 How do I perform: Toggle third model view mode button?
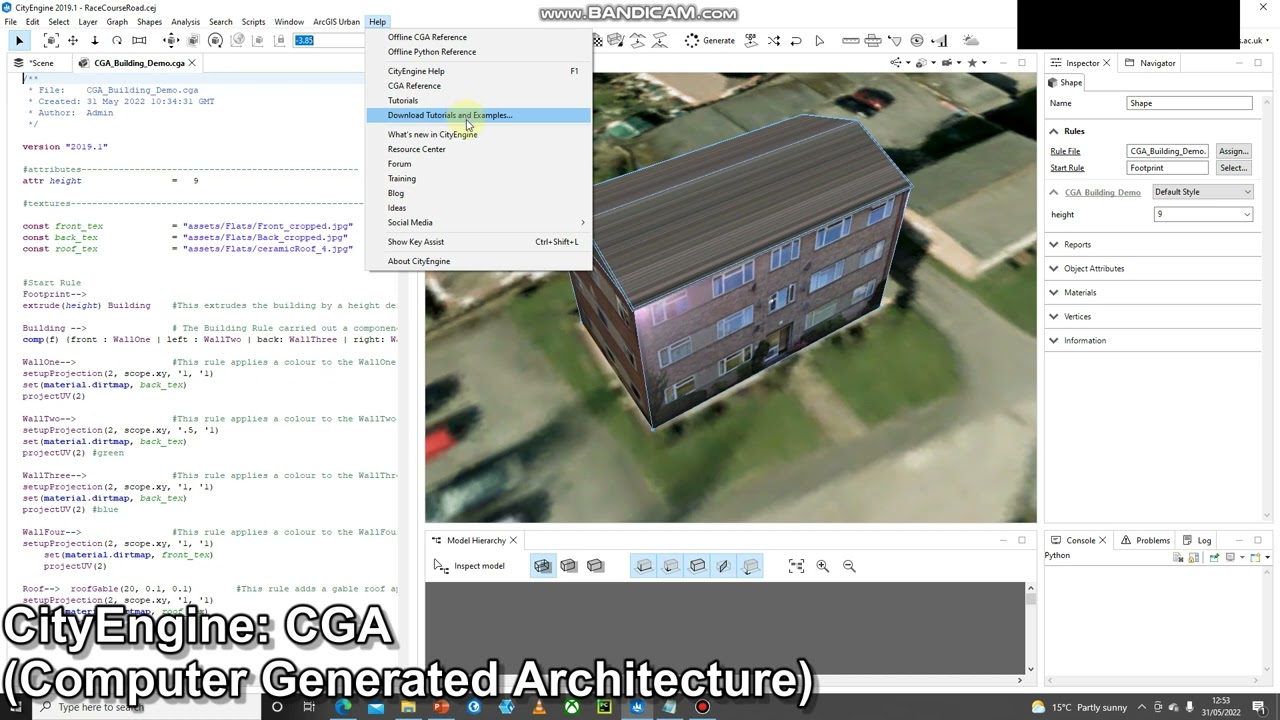point(595,566)
